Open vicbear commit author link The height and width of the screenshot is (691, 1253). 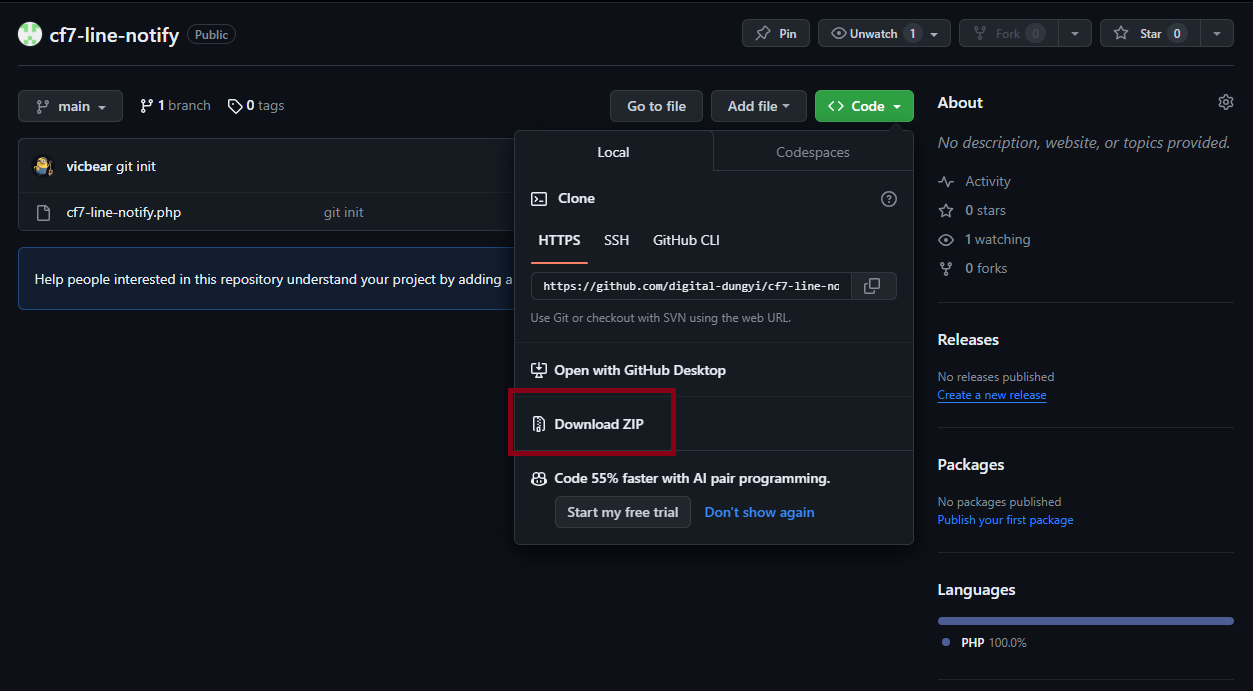89,166
